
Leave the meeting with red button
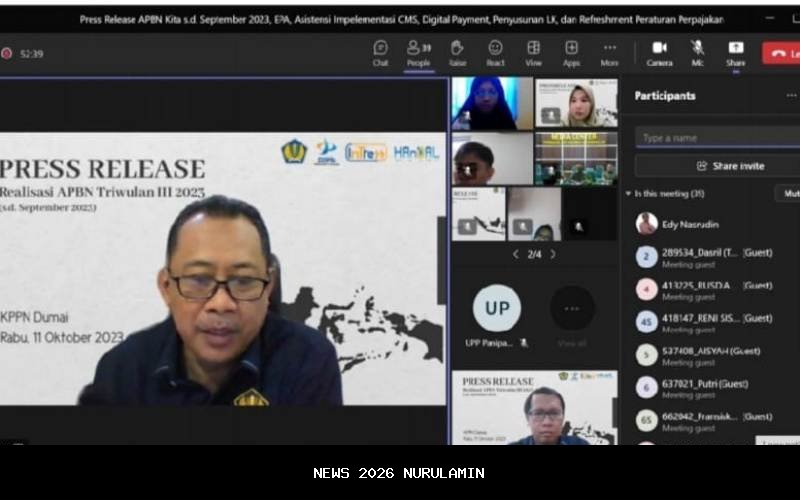(781, 53)
